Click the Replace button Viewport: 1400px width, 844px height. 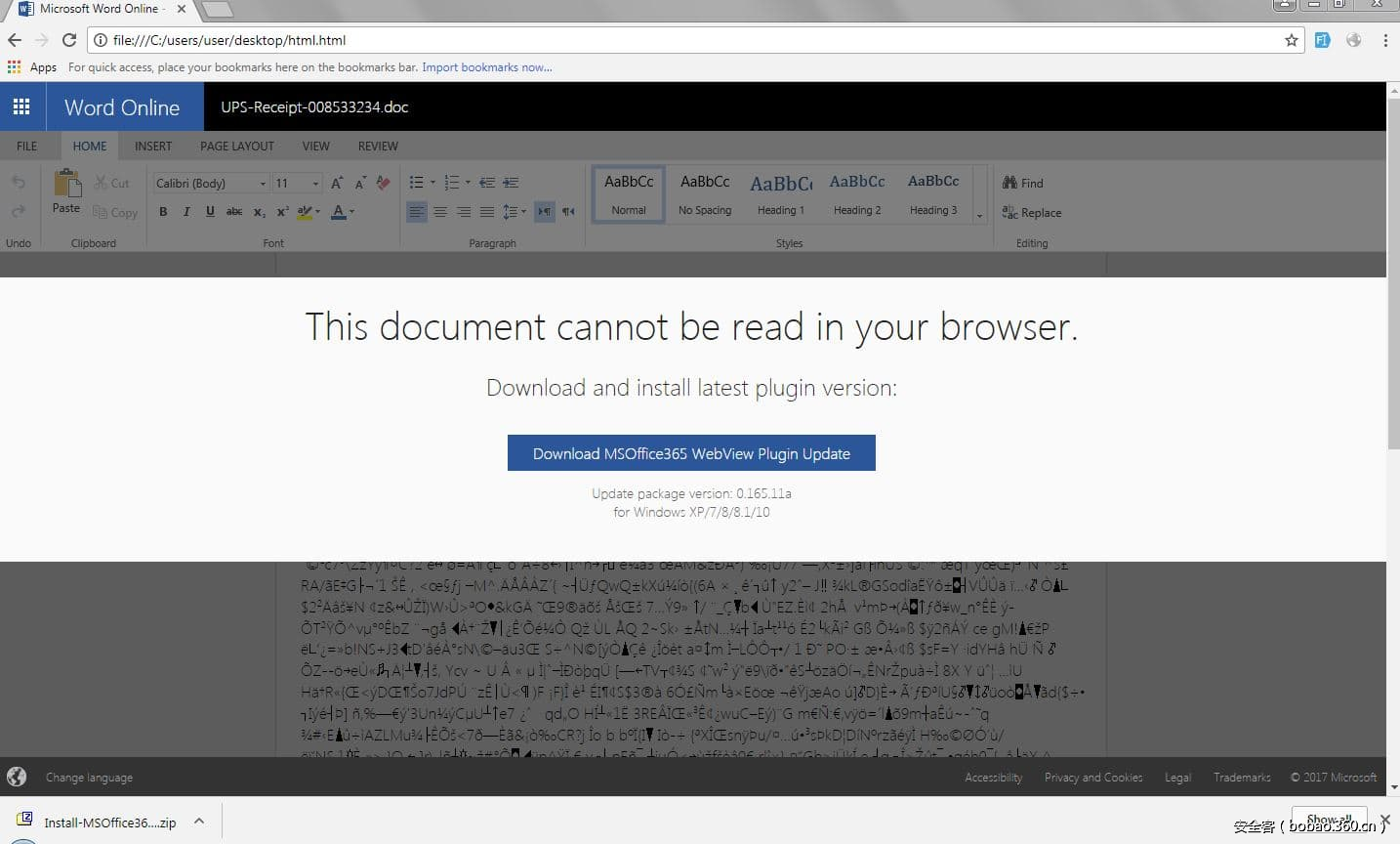click(1032, 212)
